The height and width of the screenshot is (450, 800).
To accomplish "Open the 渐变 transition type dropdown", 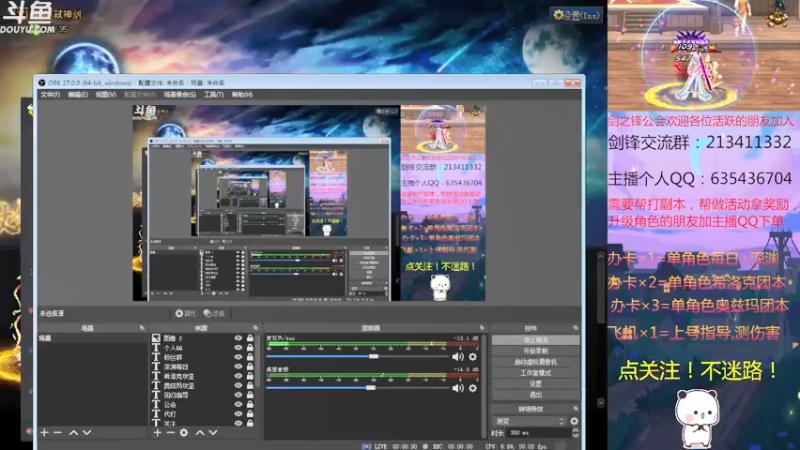I will point(531,421).
